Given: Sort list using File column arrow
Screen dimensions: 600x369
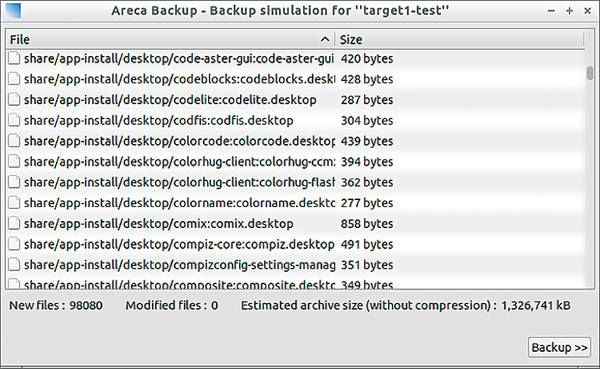Looking at the screenshot, I should 324,39.
